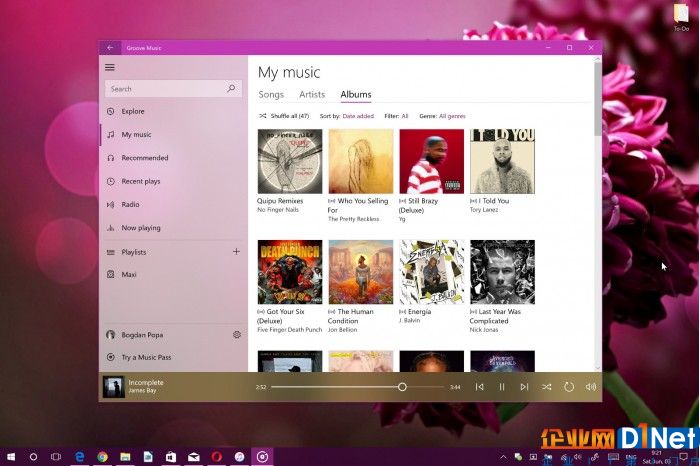The width and height of the screenshot is (700, 466).
Task: Click artist name Tory Lanez
Action: click(484, 210)
